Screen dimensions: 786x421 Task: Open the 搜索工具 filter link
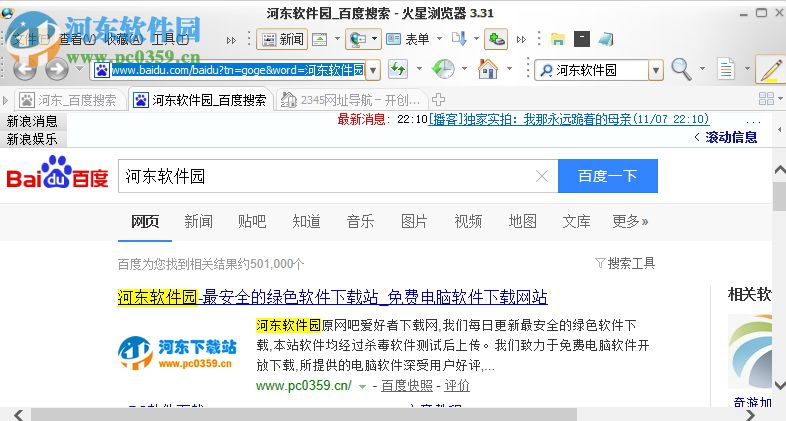(x=625, y=263)
